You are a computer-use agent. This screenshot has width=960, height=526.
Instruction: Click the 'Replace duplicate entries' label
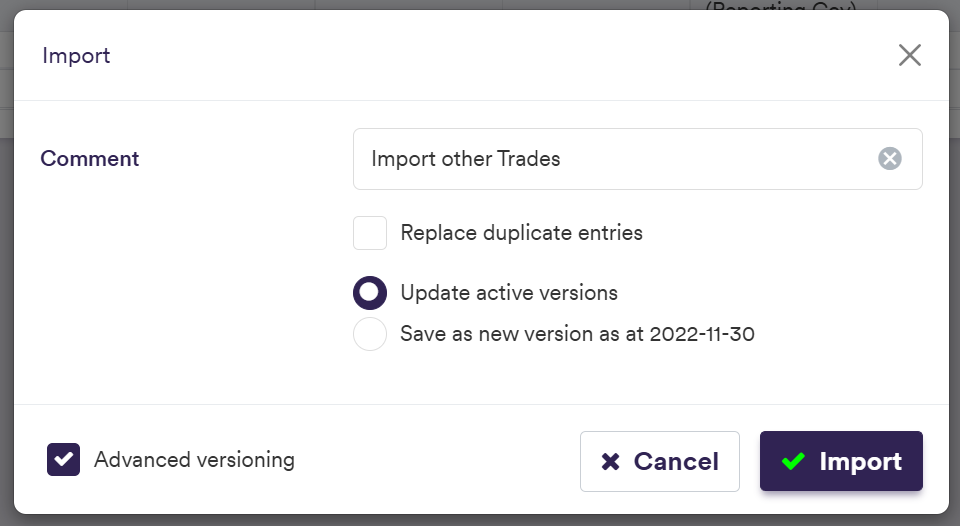(521, 233)
